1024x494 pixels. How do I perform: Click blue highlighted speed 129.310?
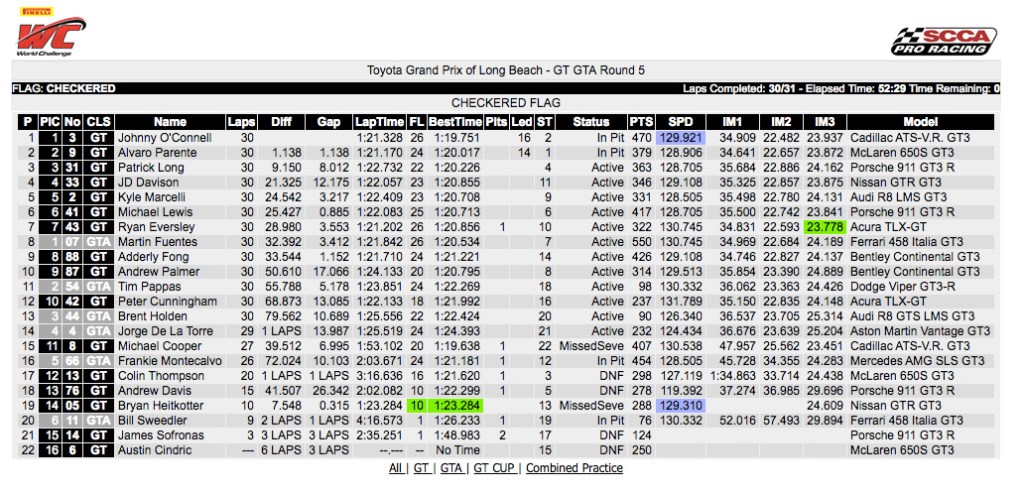point(680,405)
